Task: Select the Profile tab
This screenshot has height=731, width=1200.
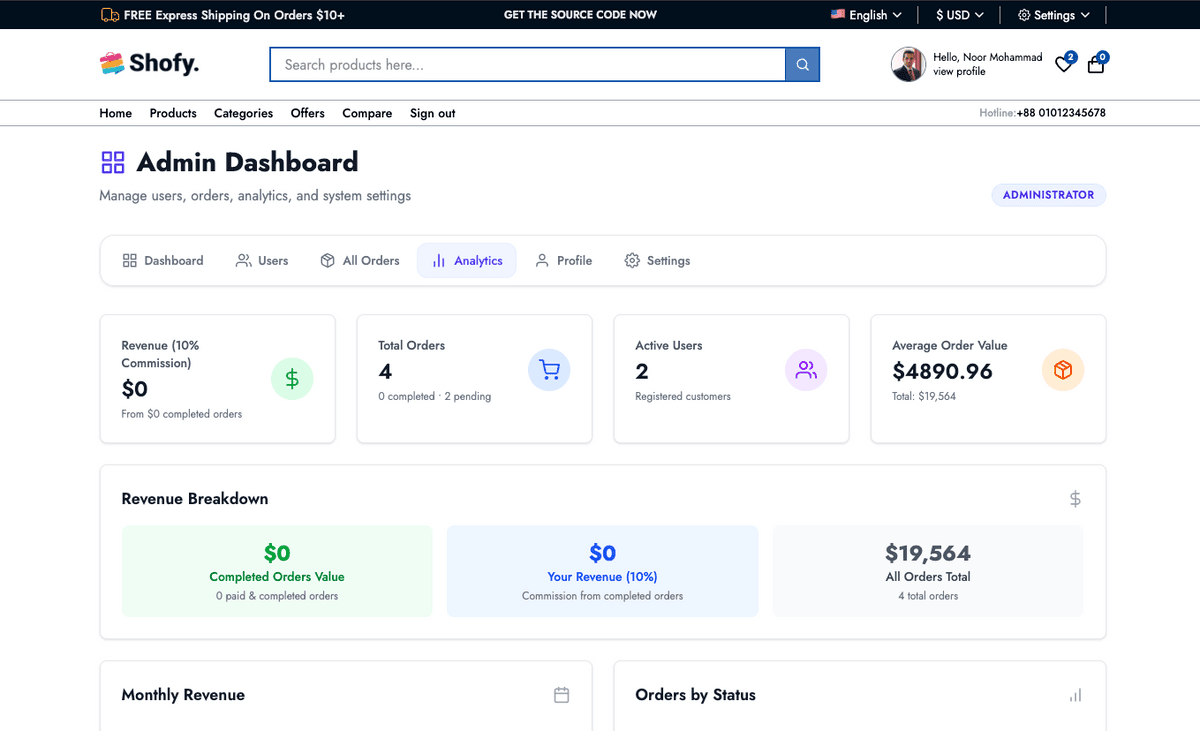Action: [x=564, y=261]
